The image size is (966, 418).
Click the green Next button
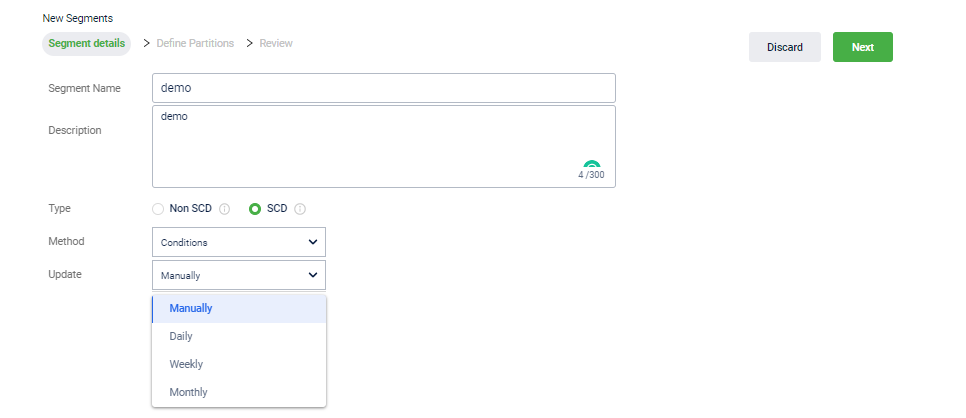pos(862,47)
